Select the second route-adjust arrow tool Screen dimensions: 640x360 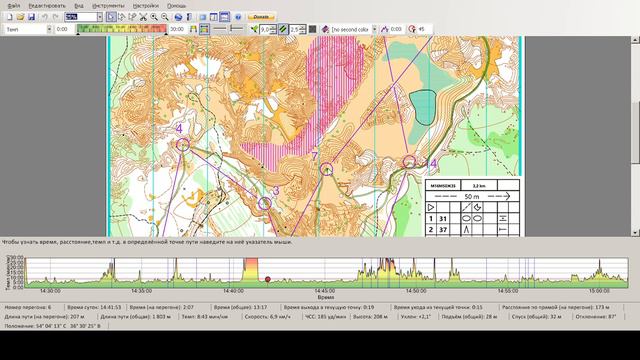pyautogui.click(x=132, y=17)
